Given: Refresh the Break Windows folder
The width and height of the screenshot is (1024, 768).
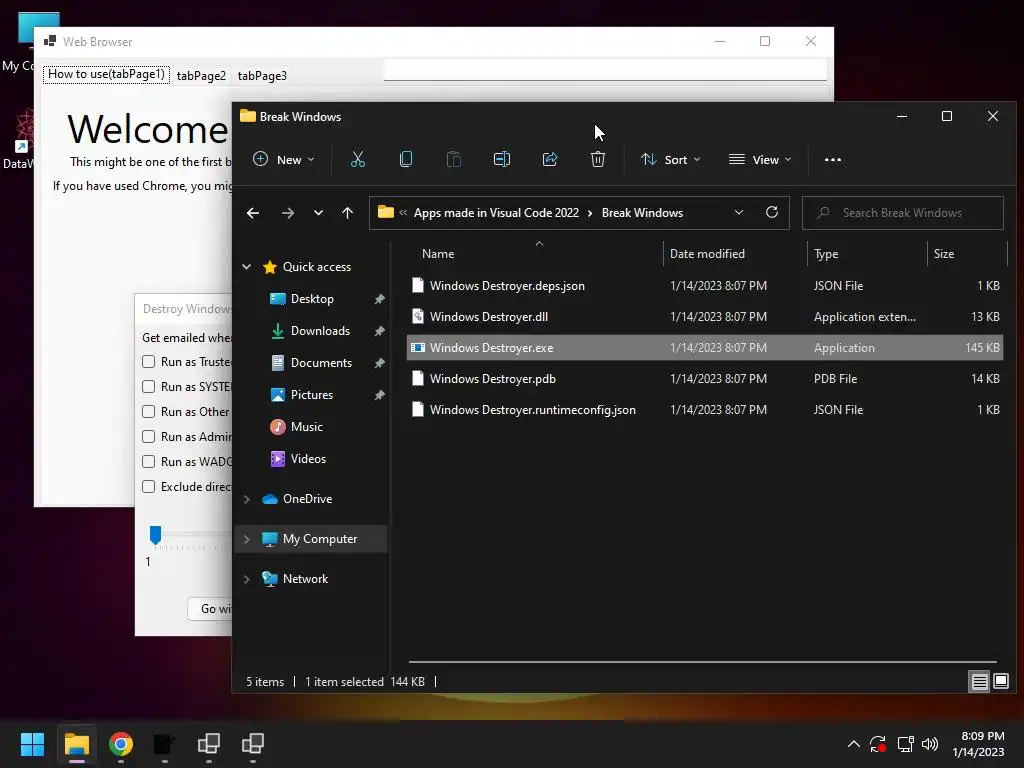Looking at the screenshot, I should (x=772, y=212).
